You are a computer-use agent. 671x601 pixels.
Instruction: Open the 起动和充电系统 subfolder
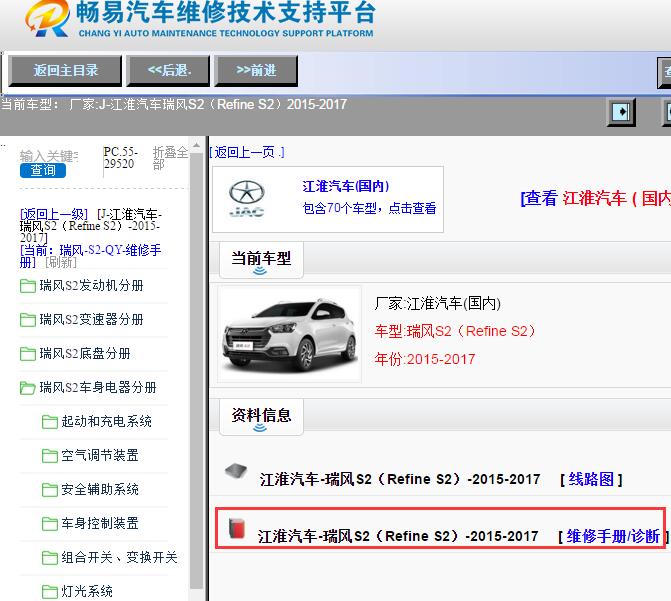pyautogui.click(x=106, y=422)
